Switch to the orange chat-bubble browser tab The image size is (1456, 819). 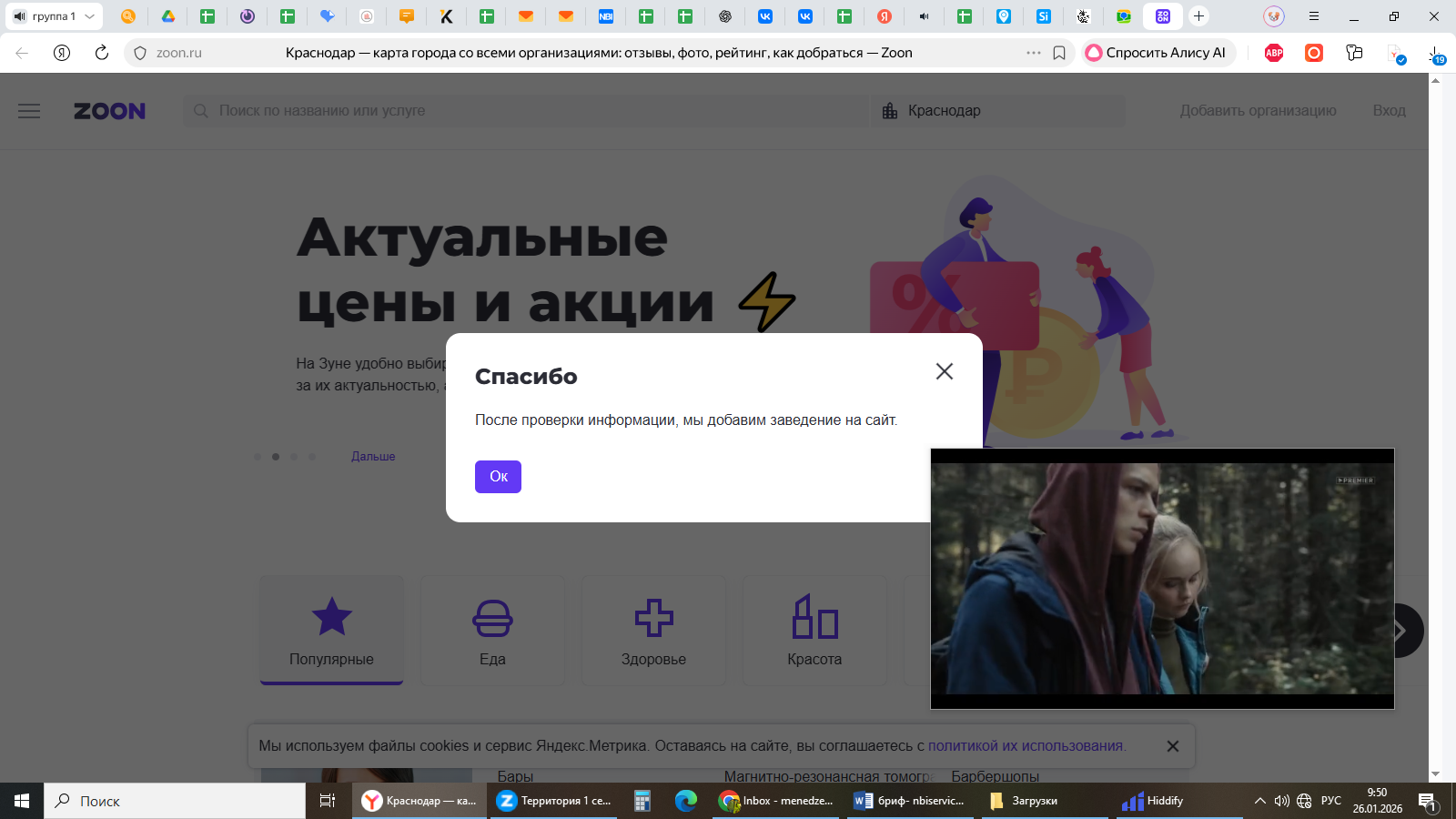(x=407, y=16)
